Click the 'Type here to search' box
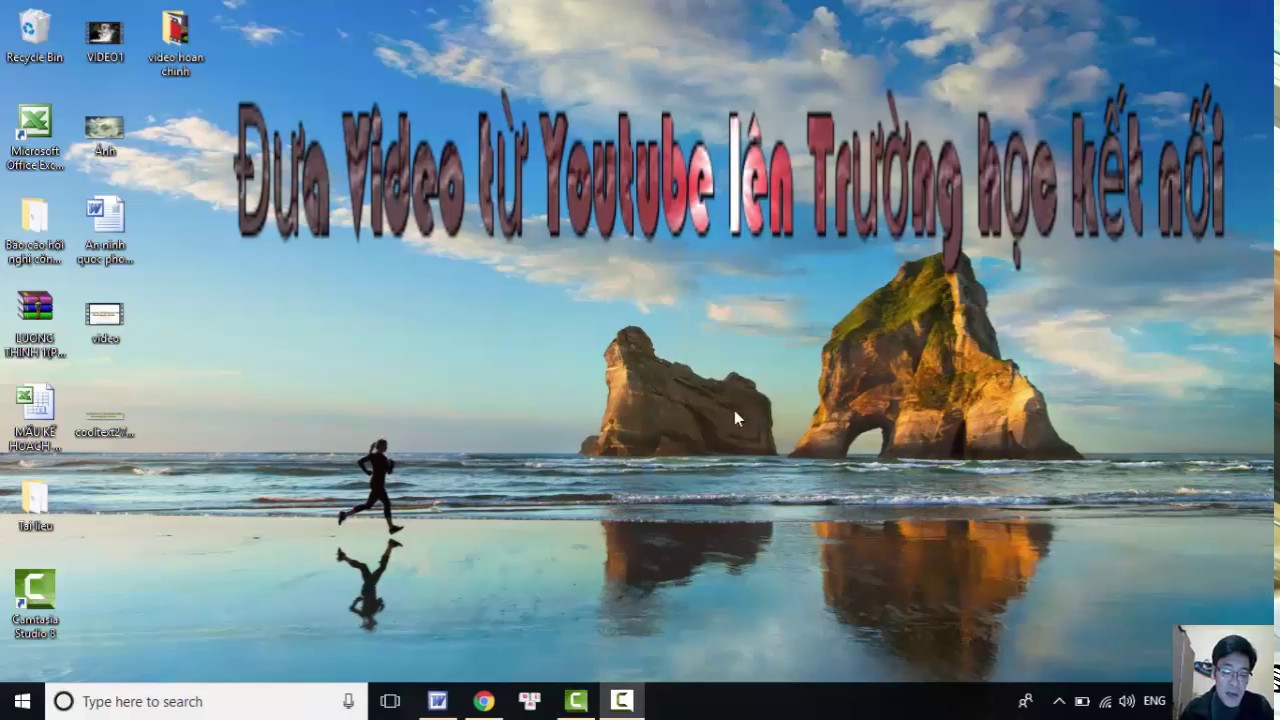 tap(205, 701)
